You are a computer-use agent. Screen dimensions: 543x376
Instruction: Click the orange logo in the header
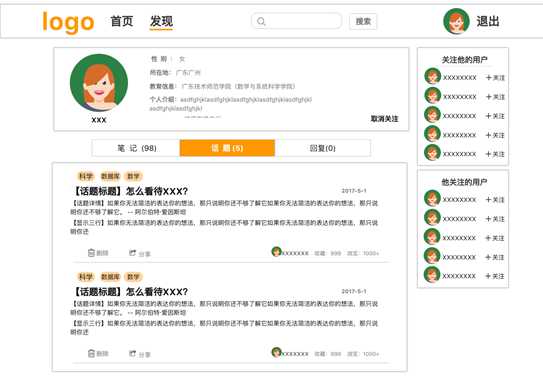[x=68, y=23]
